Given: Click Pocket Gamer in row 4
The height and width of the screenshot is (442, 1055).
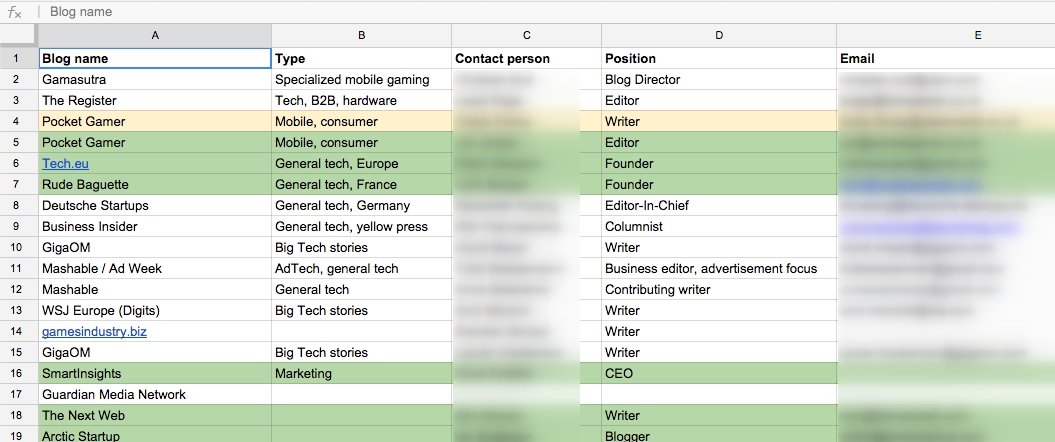Looking at the screenshot, I should [155, 122].
